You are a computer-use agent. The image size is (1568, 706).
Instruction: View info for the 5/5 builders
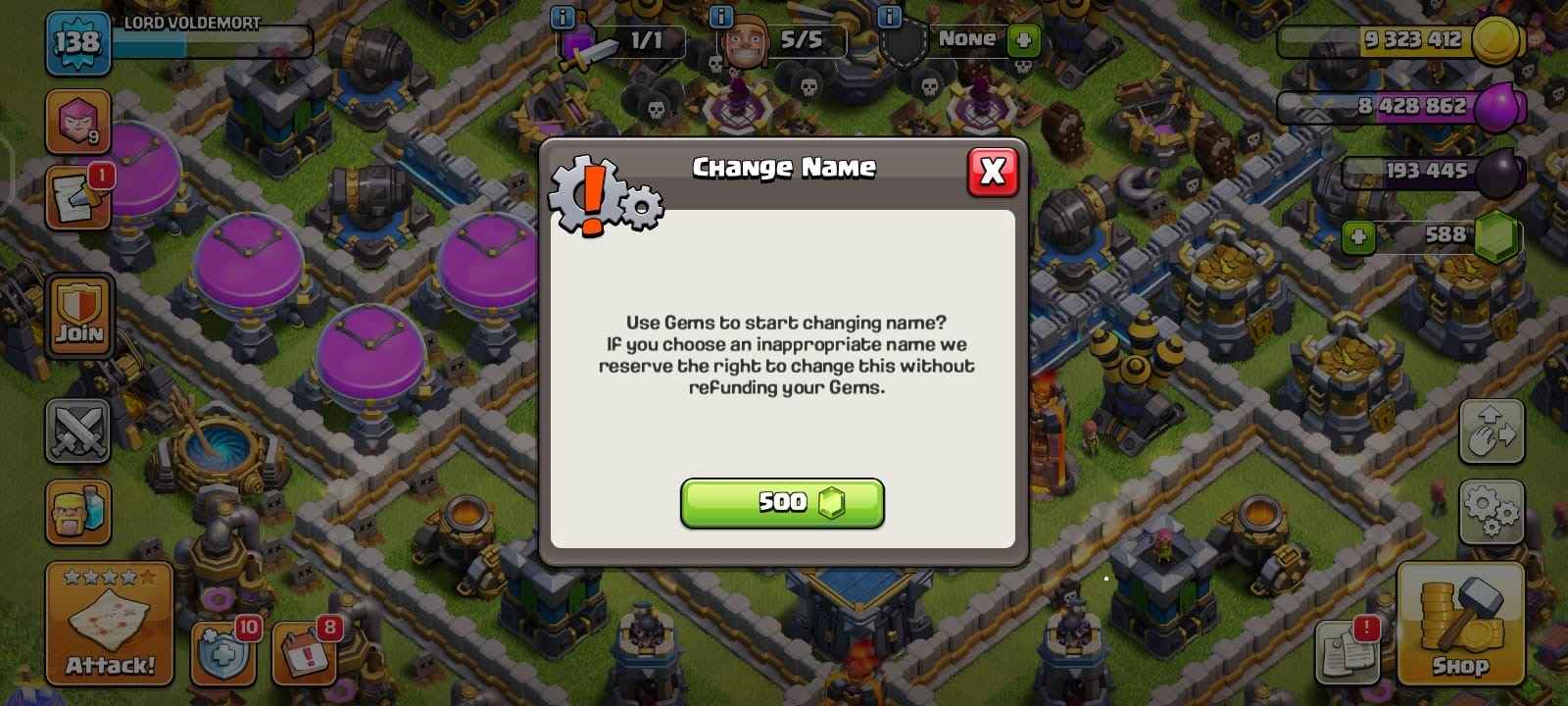point(720,17)
